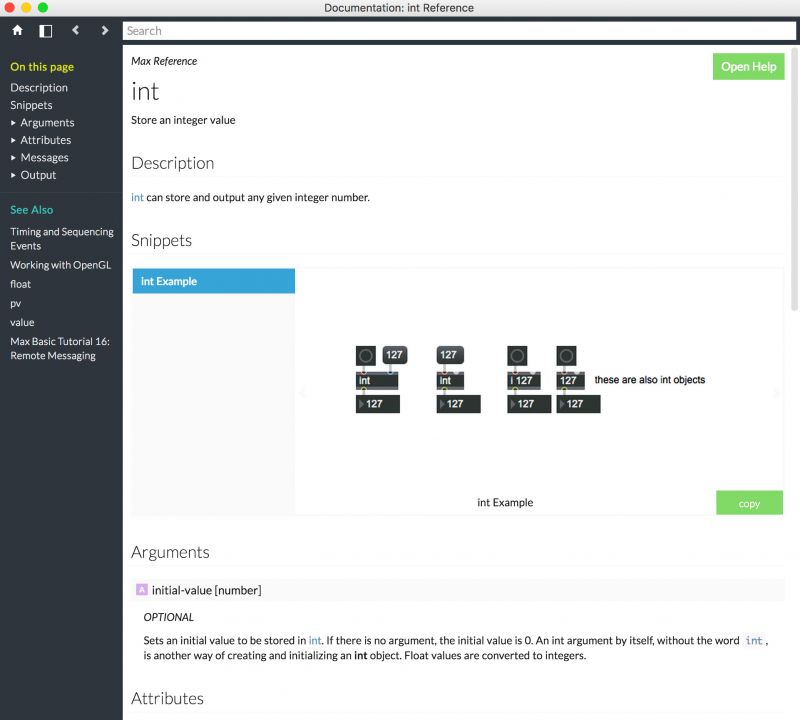The width and height of the screenshot is (800, 720).
Task: Click the second int object box
Action: 450,381
